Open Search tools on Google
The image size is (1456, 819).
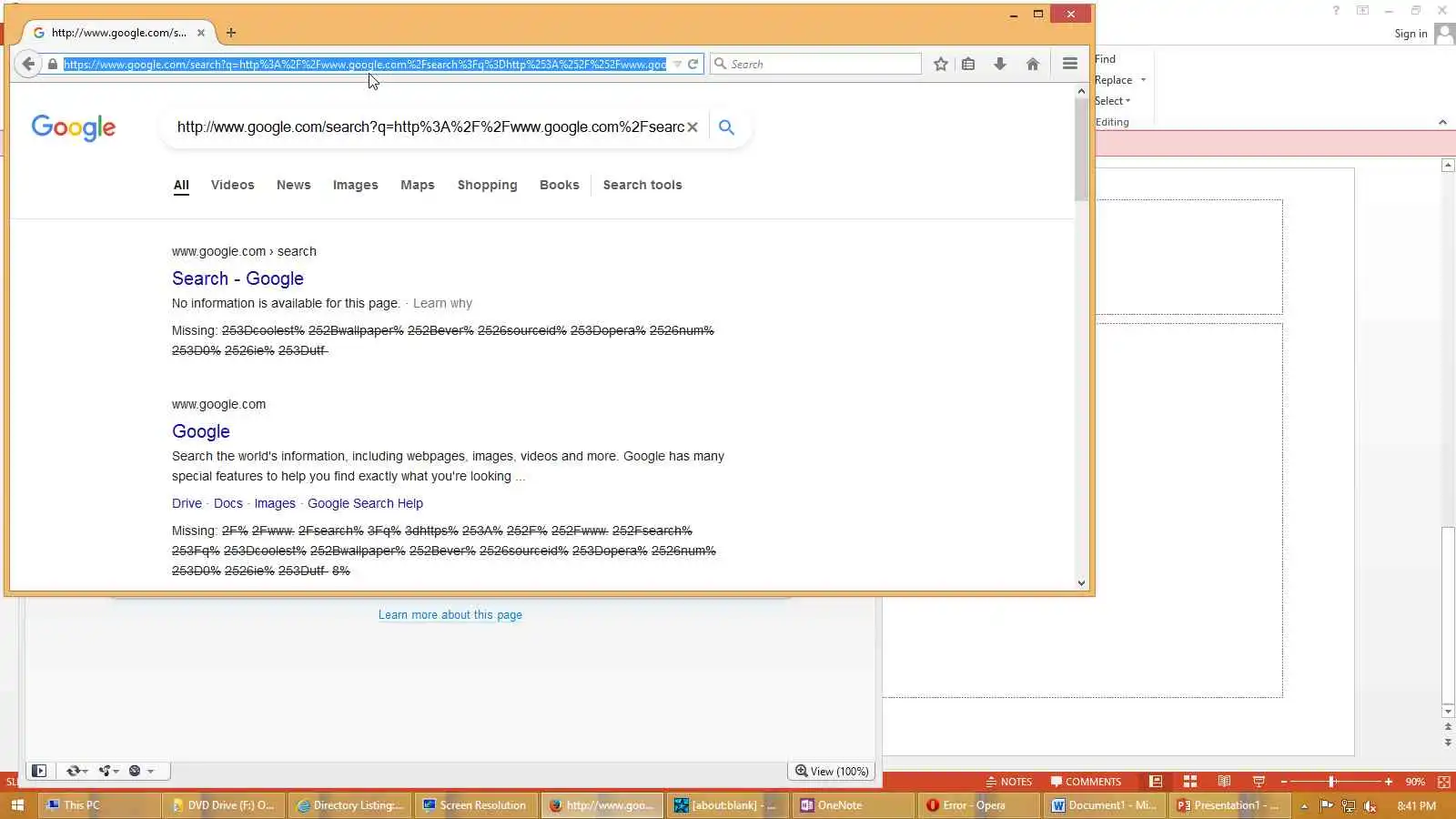click(642, 185)
